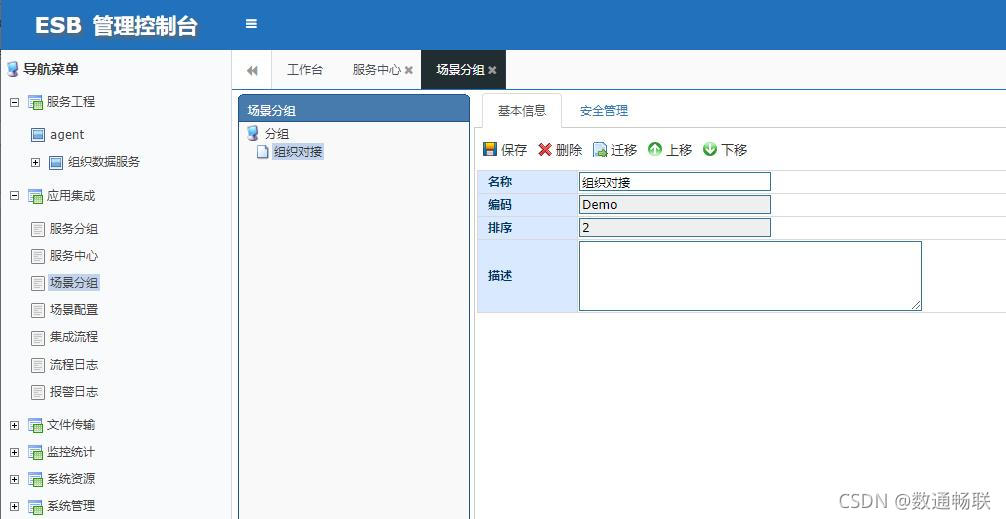Click the 组织对接 document icon
Image resolution: width=1006 pixels, height=519 pixels.
tap(262, 152)
